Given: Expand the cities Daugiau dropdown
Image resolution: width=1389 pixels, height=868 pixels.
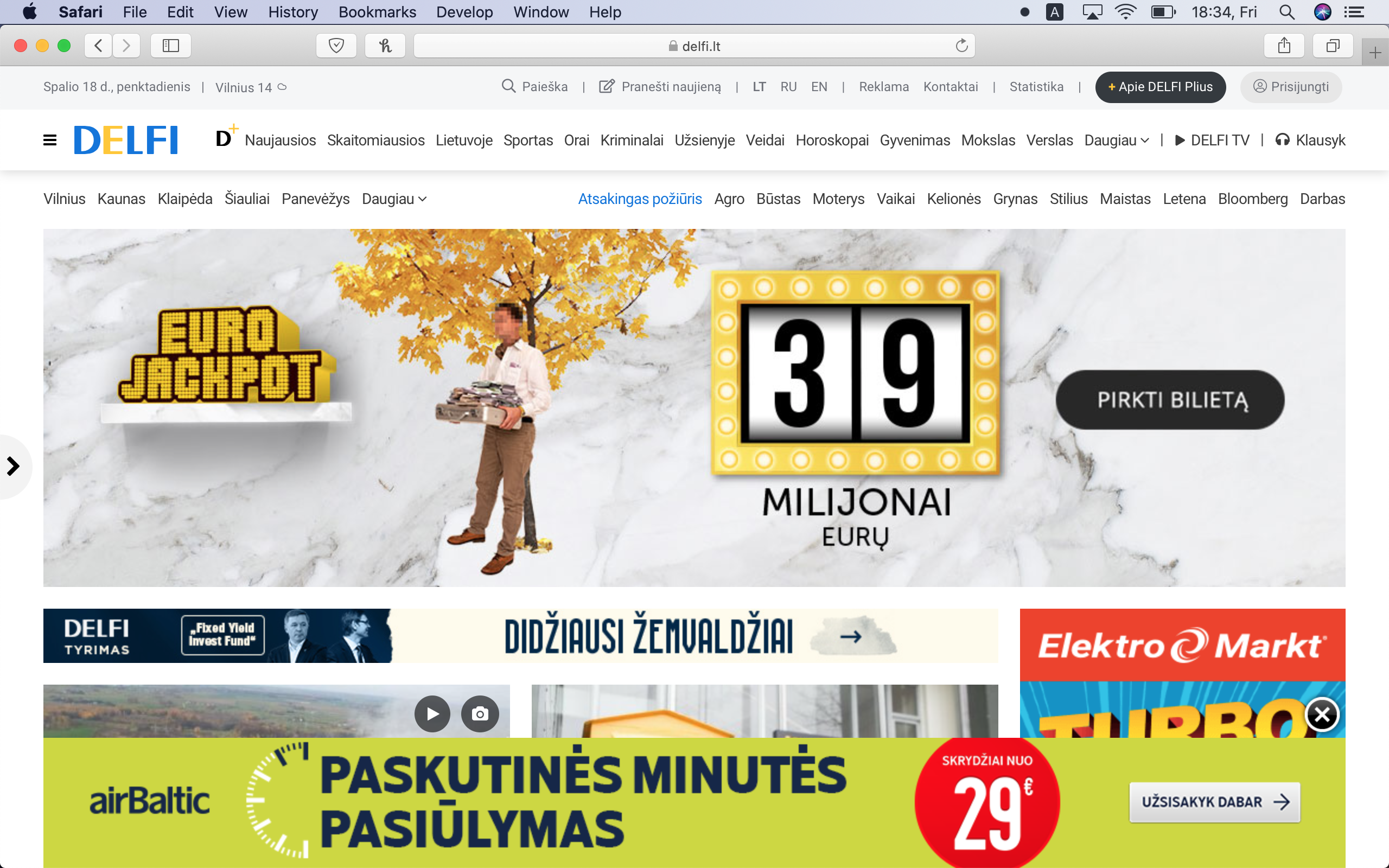Looking at the screenshot, I should click(x=394, y=199).
